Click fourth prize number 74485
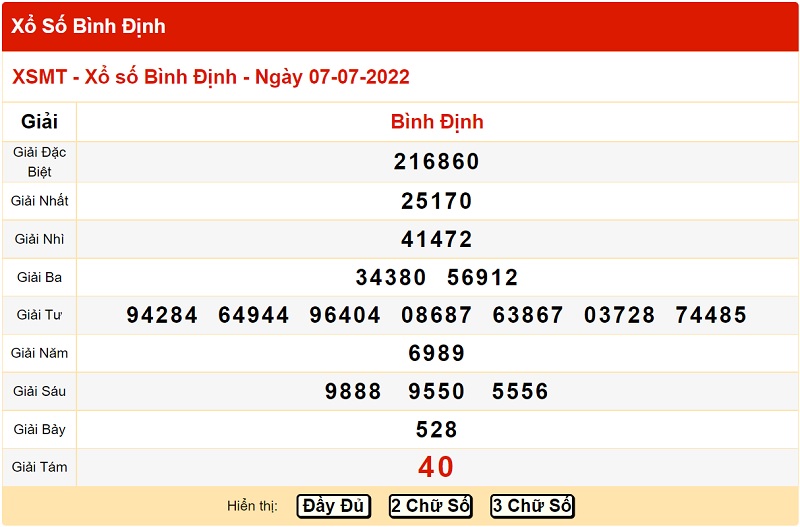800x527 pixels. point(711,315)
